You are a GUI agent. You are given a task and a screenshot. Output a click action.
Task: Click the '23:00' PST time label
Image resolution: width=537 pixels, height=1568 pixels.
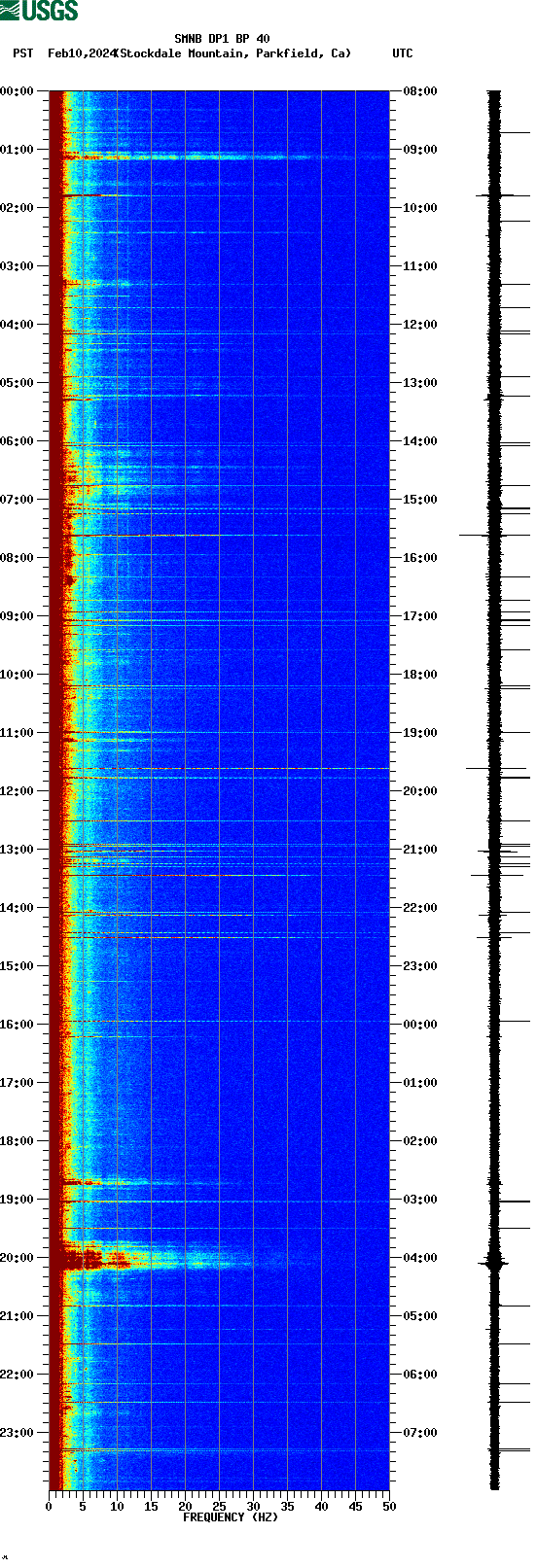pyautogui.click(x=17, y=1433)
